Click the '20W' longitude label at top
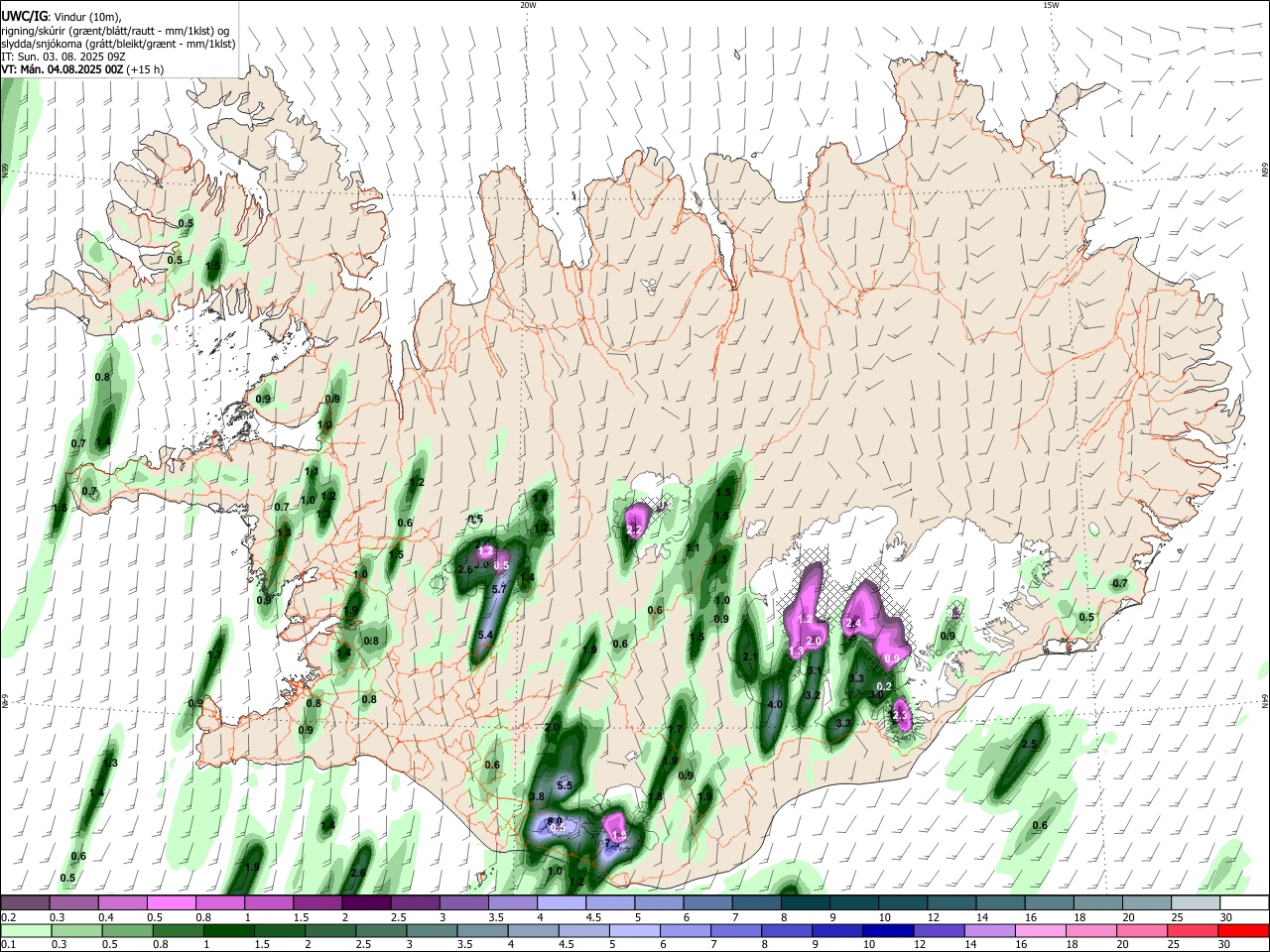Image resolution: width=1270 pixels, height=952 pixels. point(528,5)
